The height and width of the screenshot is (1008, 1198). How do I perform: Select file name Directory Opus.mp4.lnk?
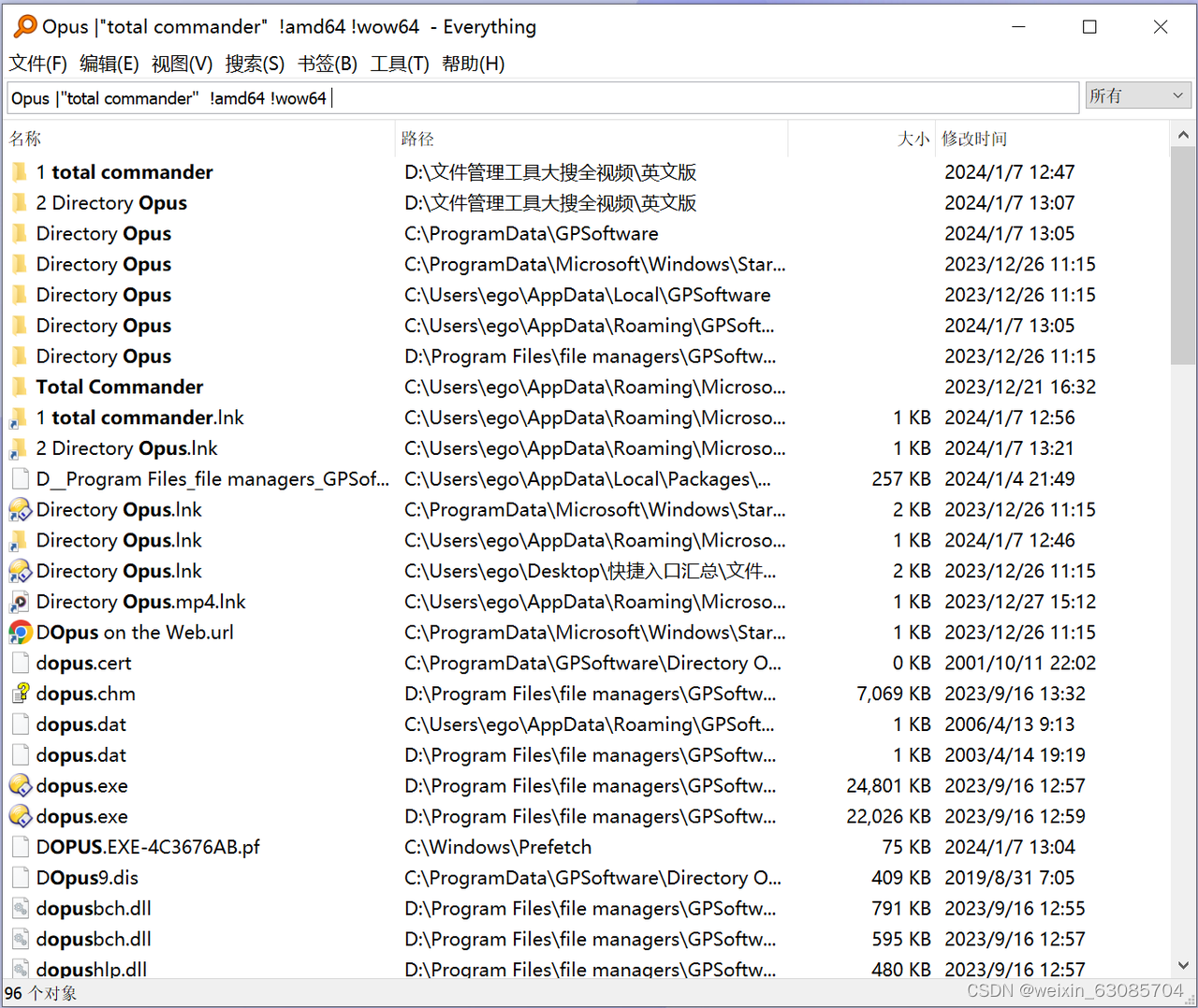point(140,602)
